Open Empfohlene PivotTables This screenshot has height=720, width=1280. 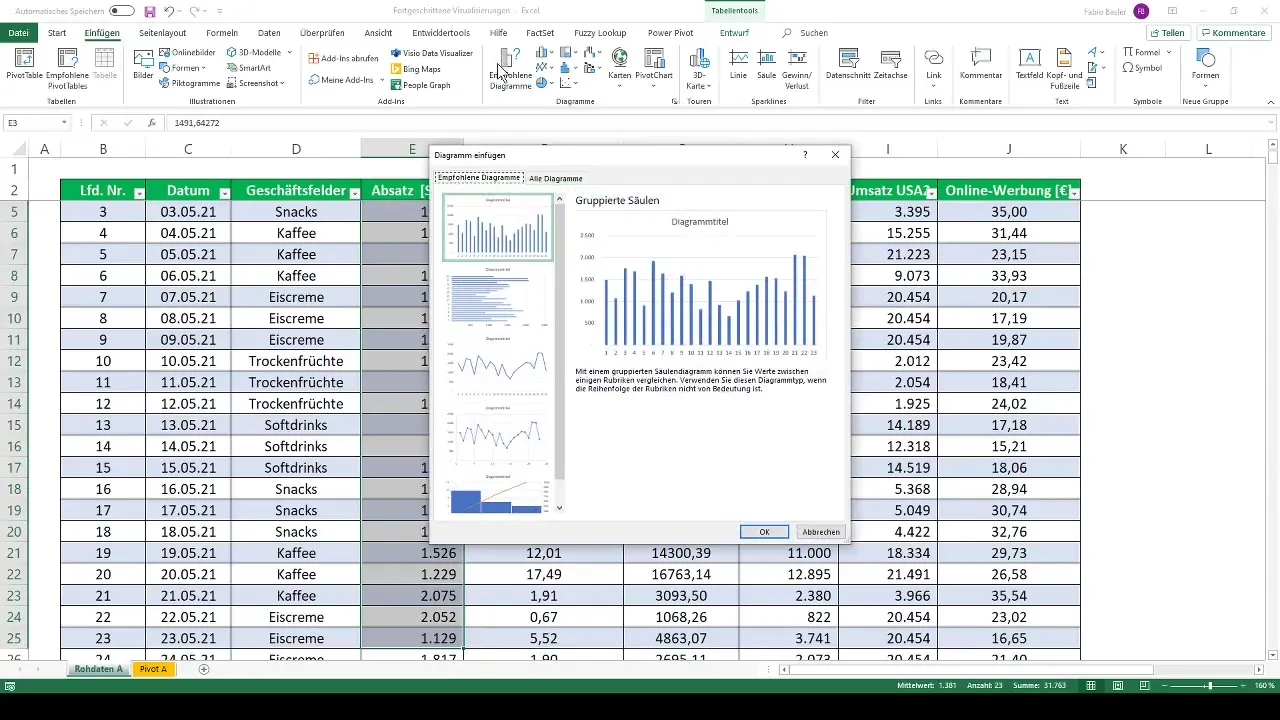pyautogui.click(x=67, y=68)
